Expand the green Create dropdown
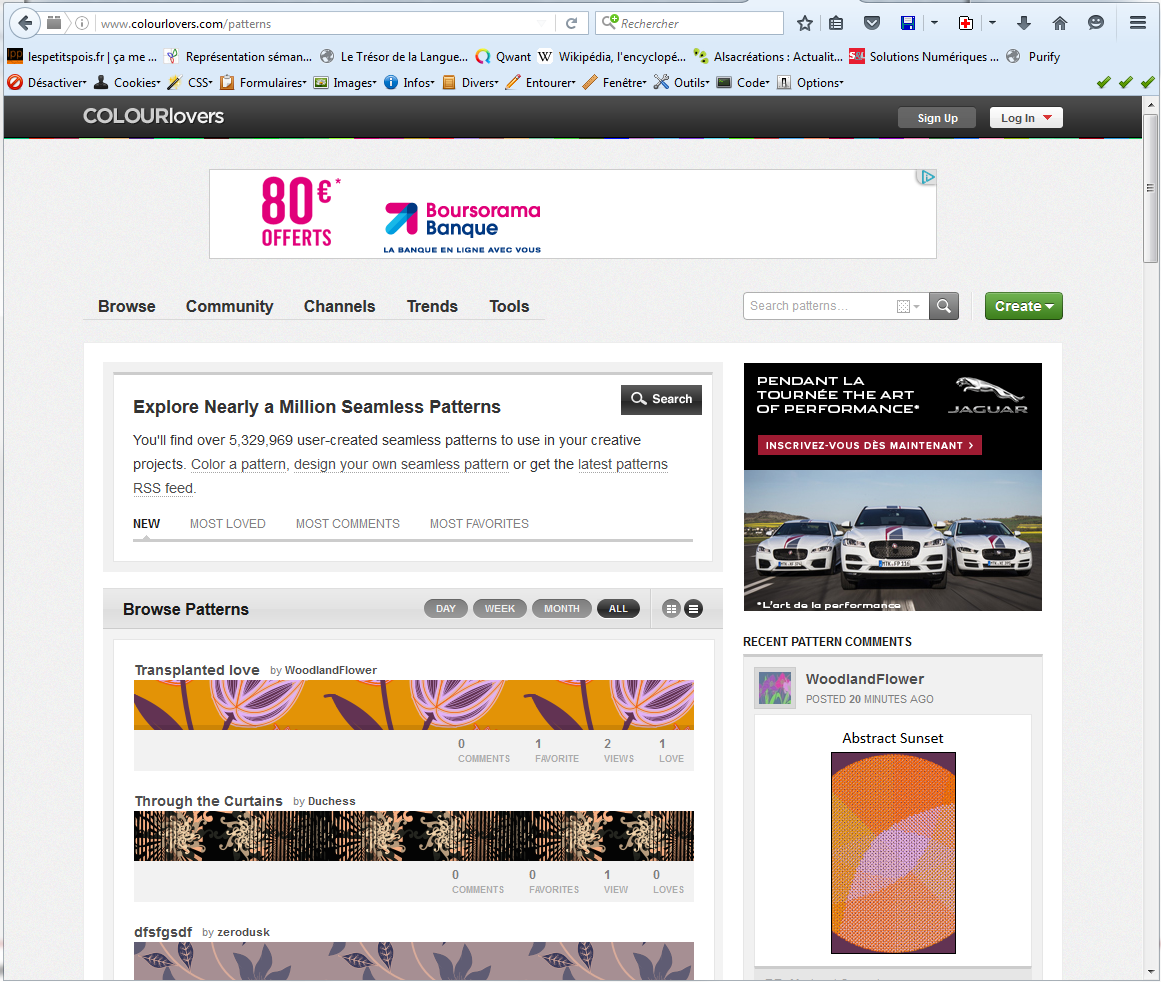This screenshot has height=982, width=1161. 1023,306
